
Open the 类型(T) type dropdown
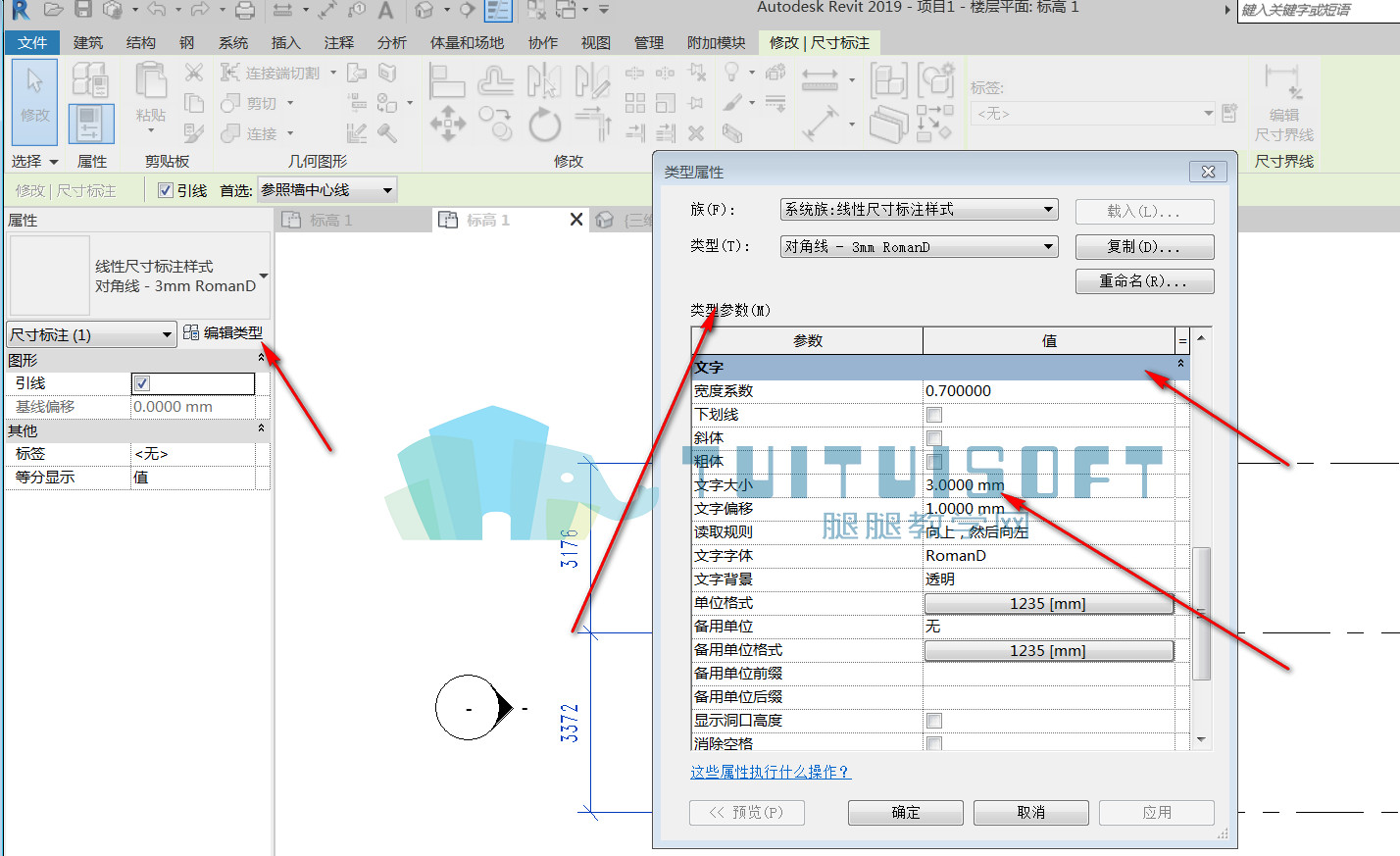pyautogui.click(x=920, y=246)
